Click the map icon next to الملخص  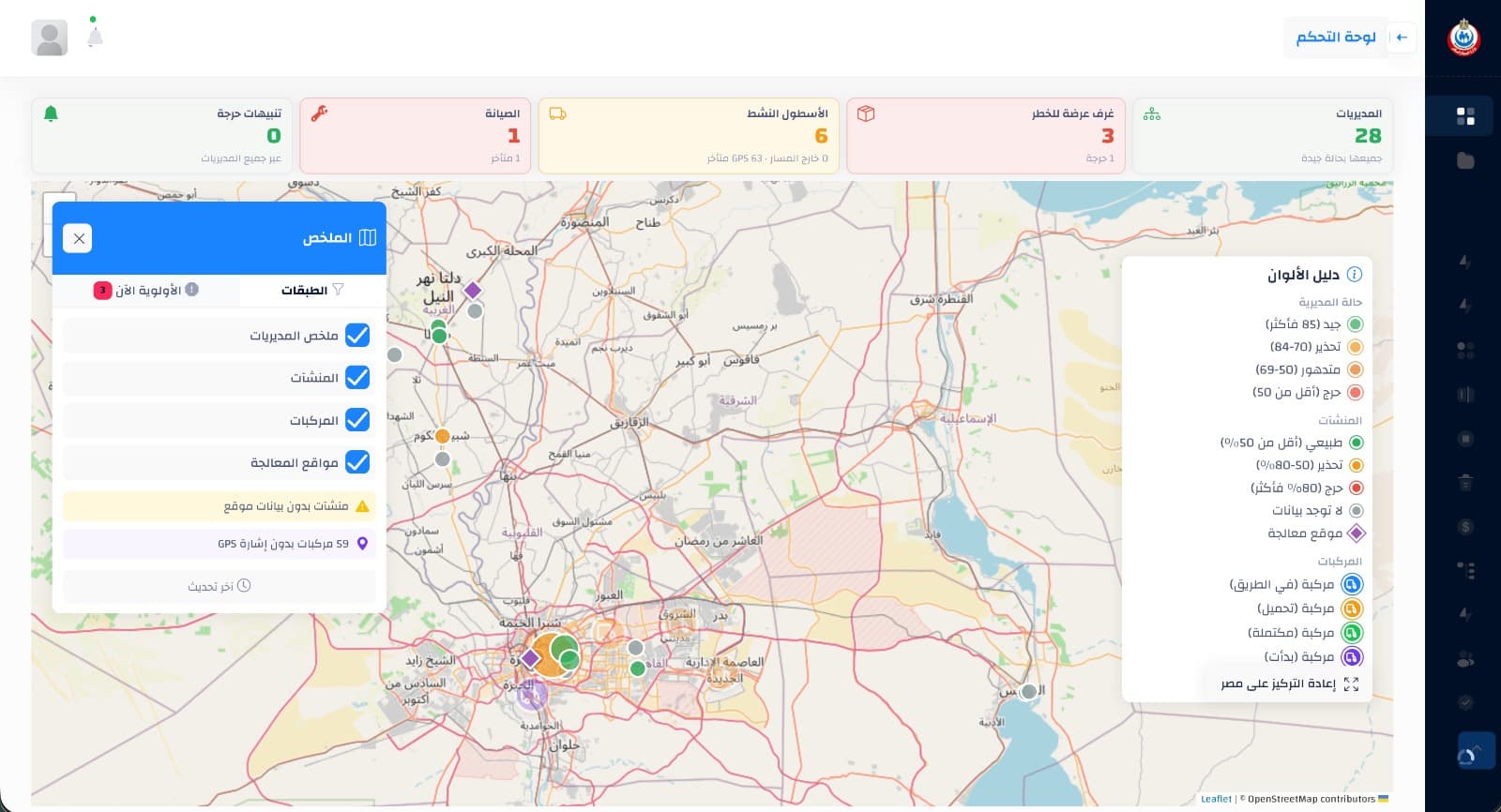point(368,238)
